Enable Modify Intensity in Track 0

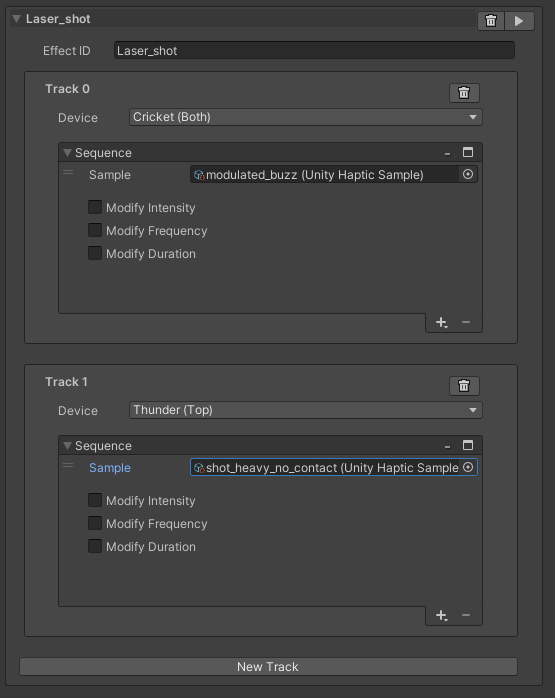click(x=95, y=207)
